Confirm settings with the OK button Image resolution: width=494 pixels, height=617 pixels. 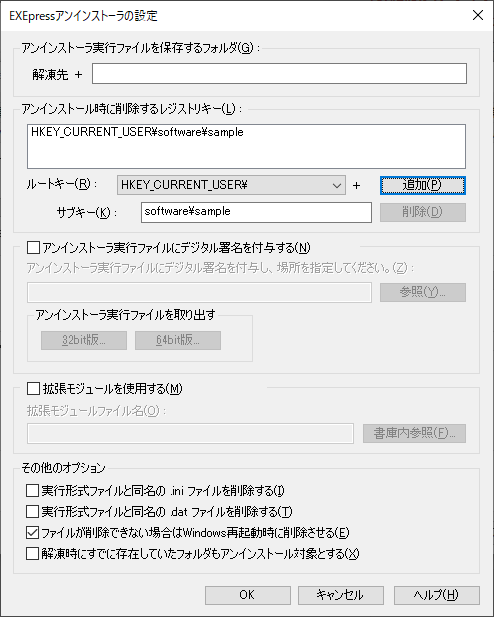coord(248,595)
